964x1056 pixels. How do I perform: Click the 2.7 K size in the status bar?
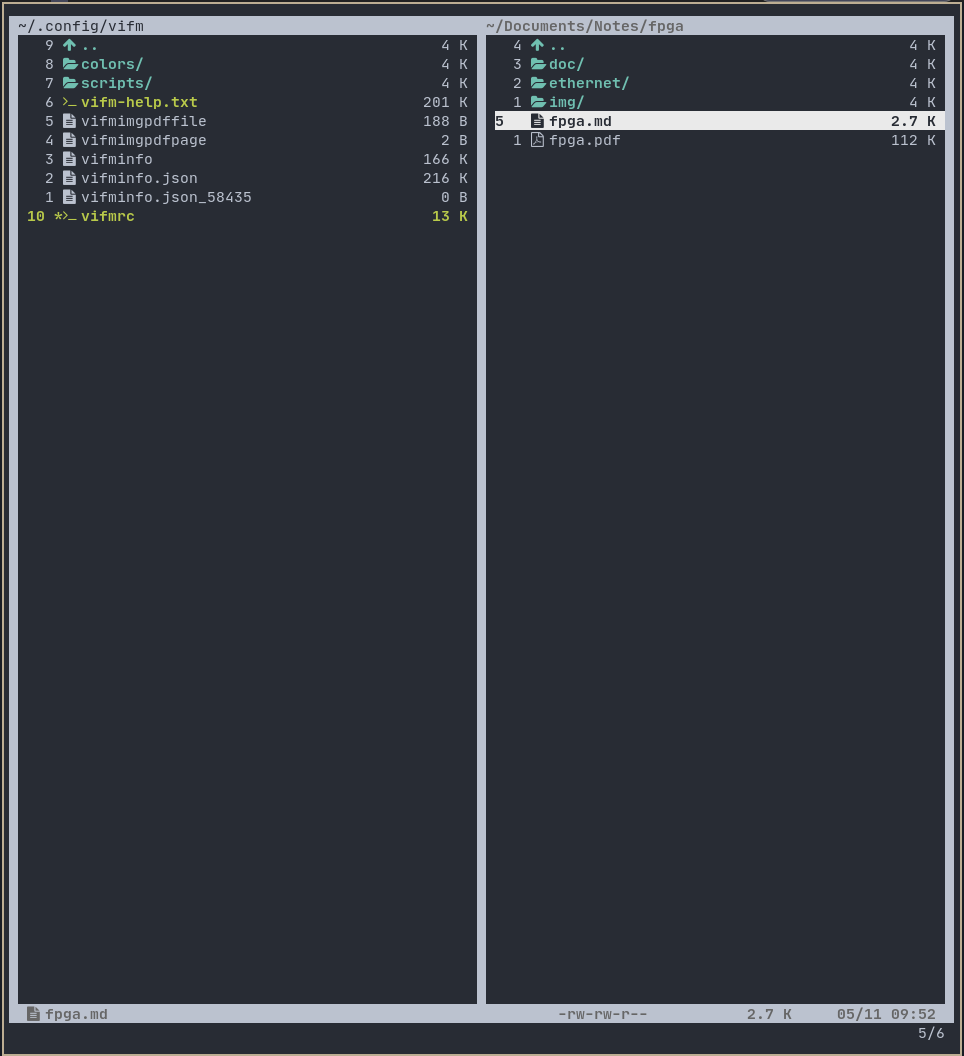point(769,1014)
